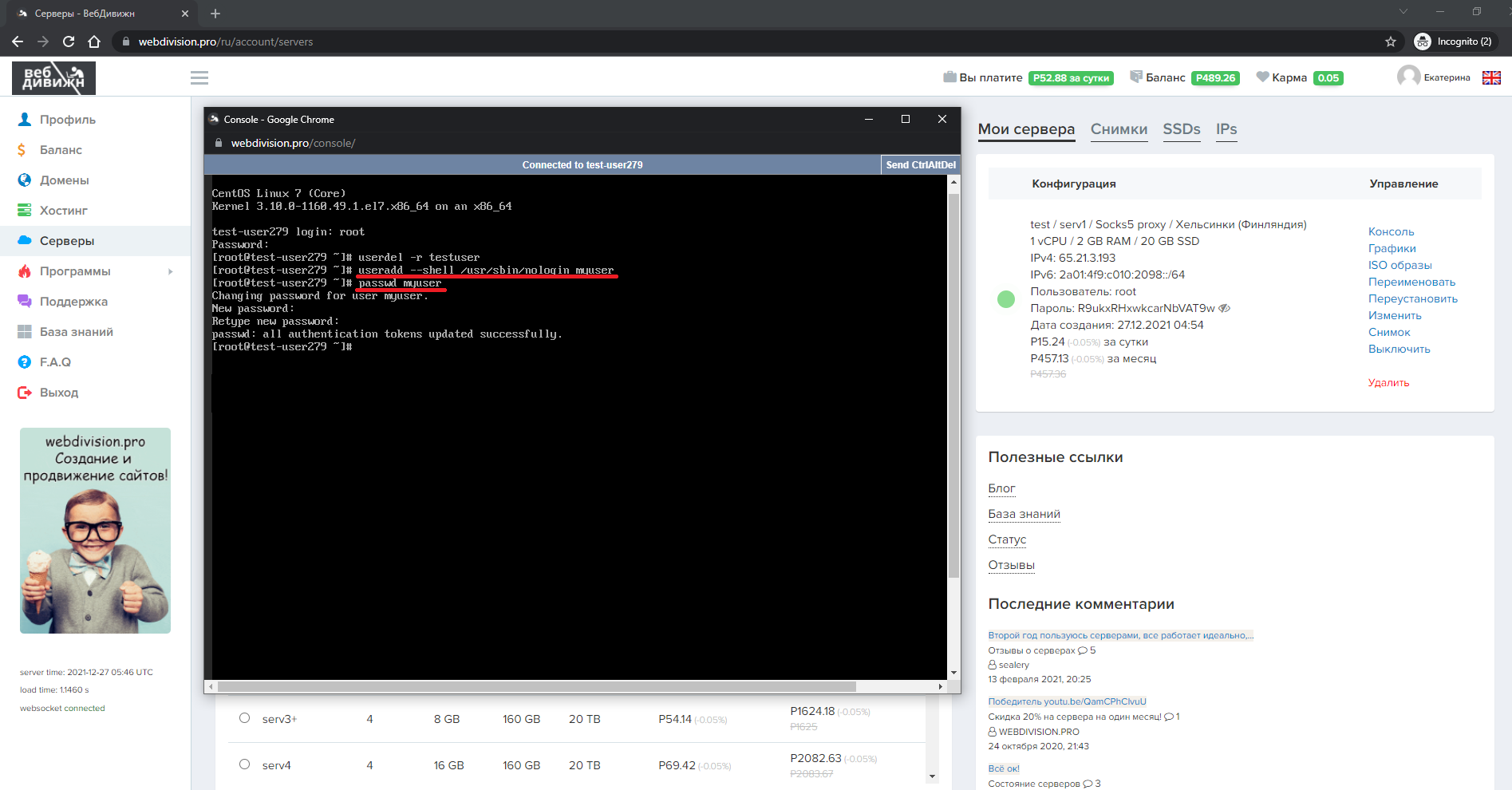Click the Support chat bubble icon
Image resolution: width=1512 pixels, height=790 pixels.
coord(25,302)
